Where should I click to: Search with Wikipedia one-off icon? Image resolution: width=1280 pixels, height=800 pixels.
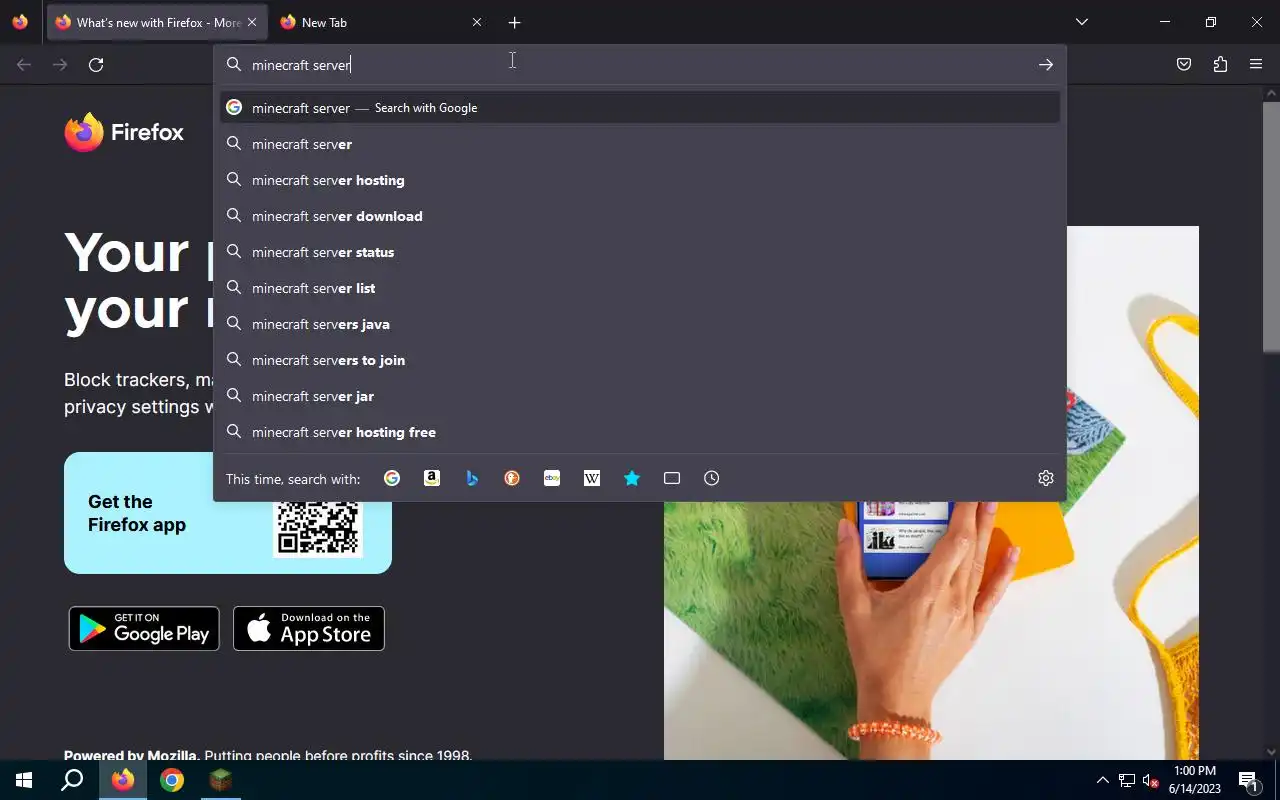pos(592,478)
